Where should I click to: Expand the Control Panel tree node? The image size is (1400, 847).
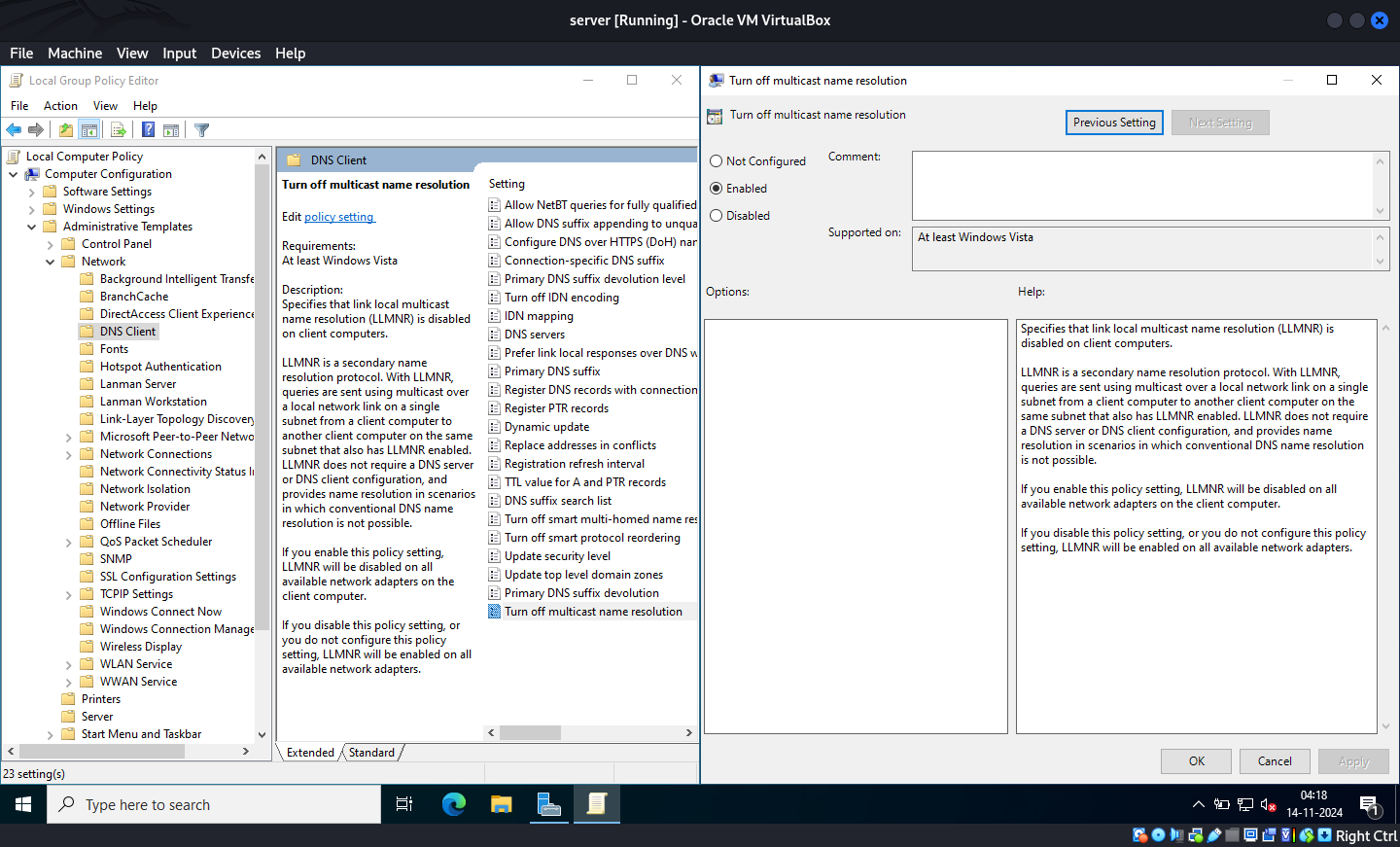click(51, 245)
